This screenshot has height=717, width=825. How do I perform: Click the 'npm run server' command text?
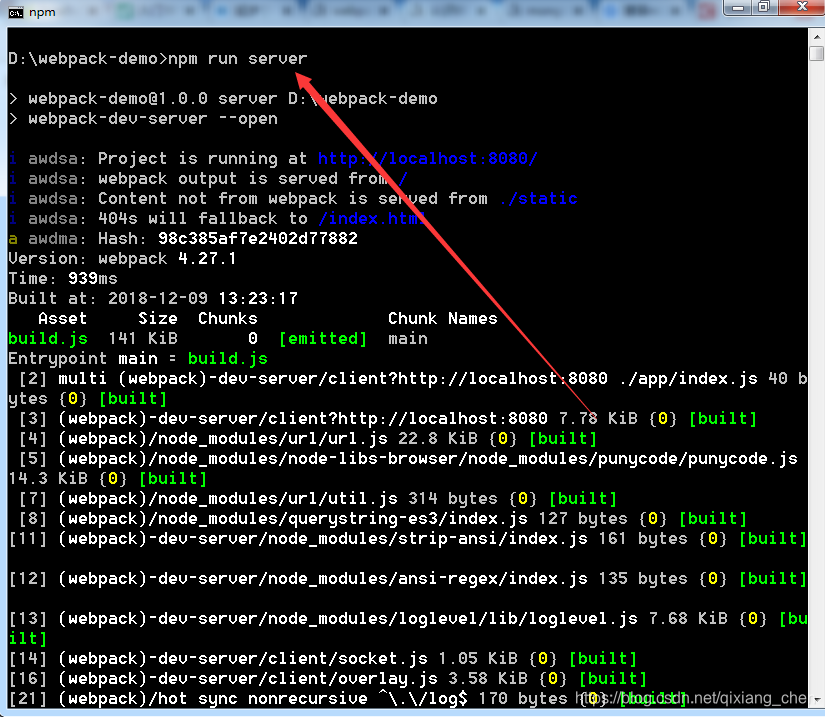point(238,58)
